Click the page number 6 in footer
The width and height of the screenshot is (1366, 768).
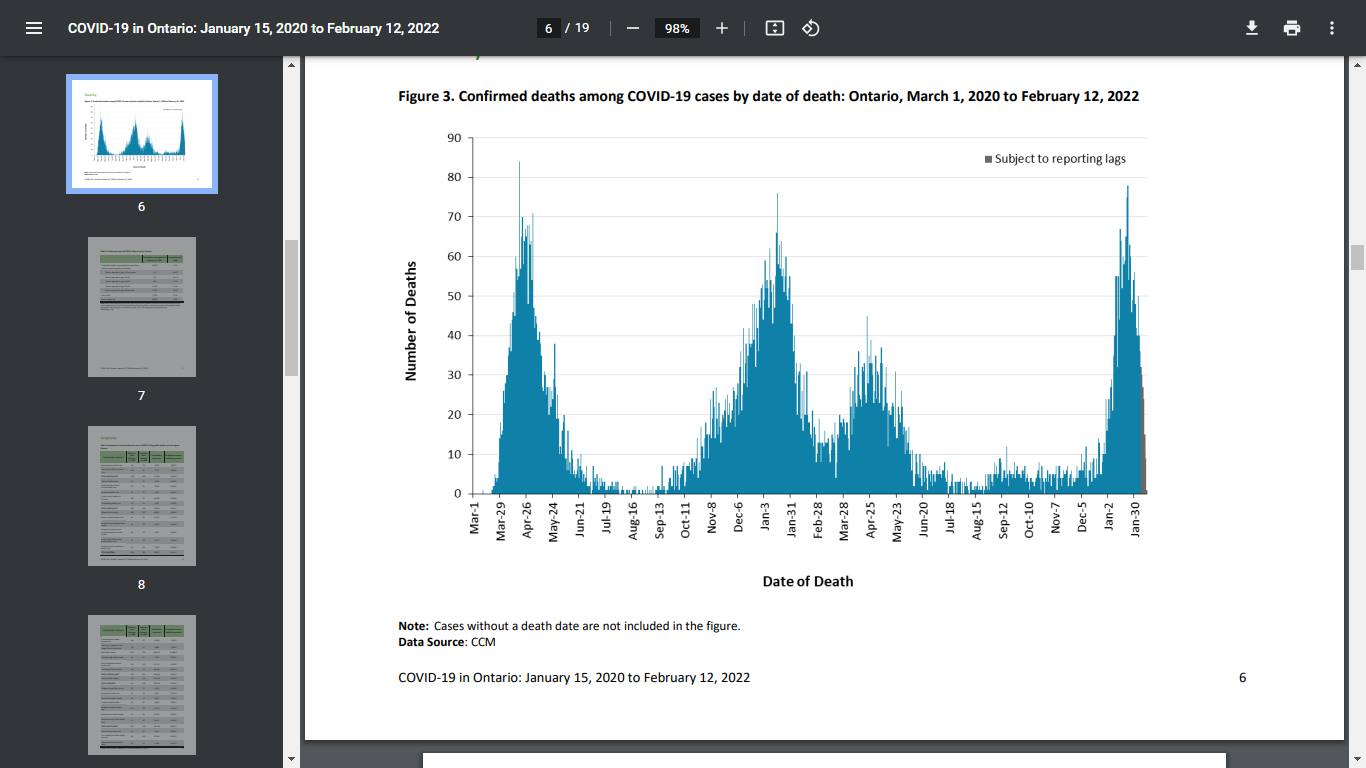(x=1242, y=677)
